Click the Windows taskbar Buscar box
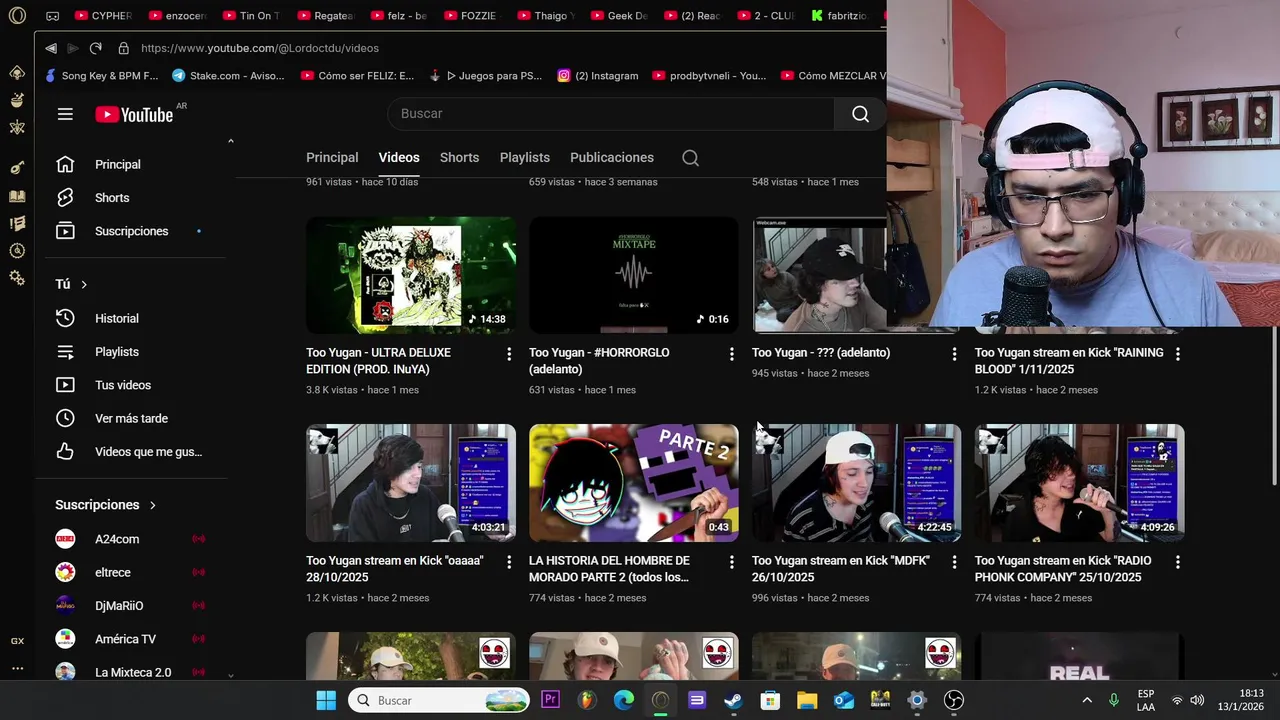1280x720 pixels. 439,700
